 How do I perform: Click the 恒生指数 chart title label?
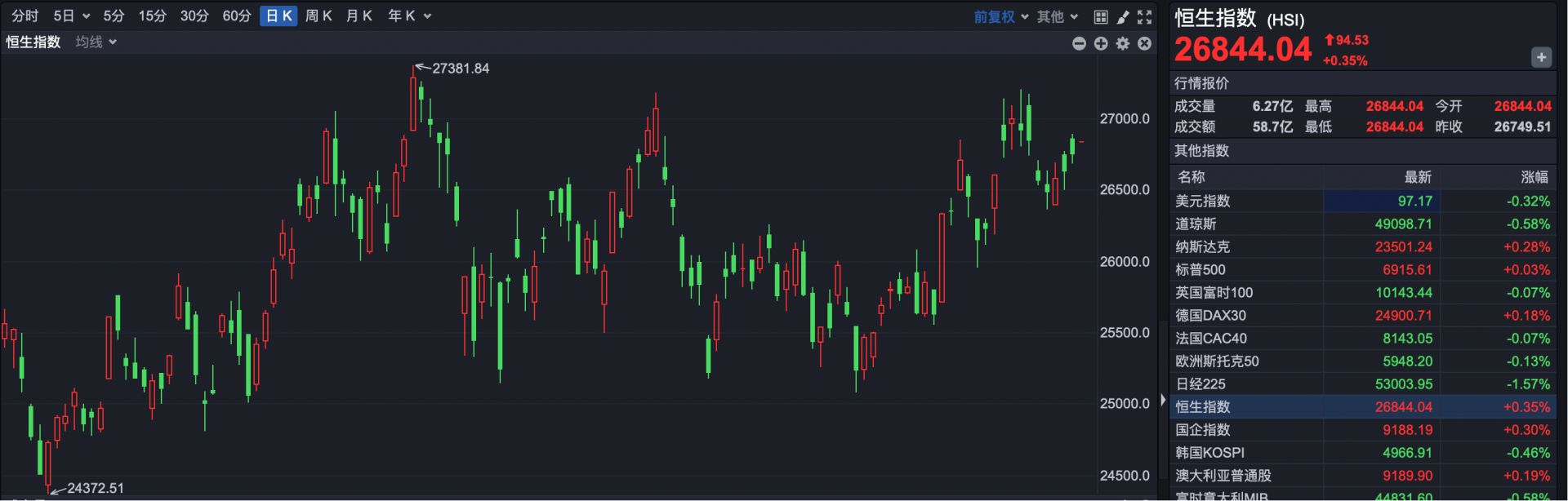(x=33, y=42)
